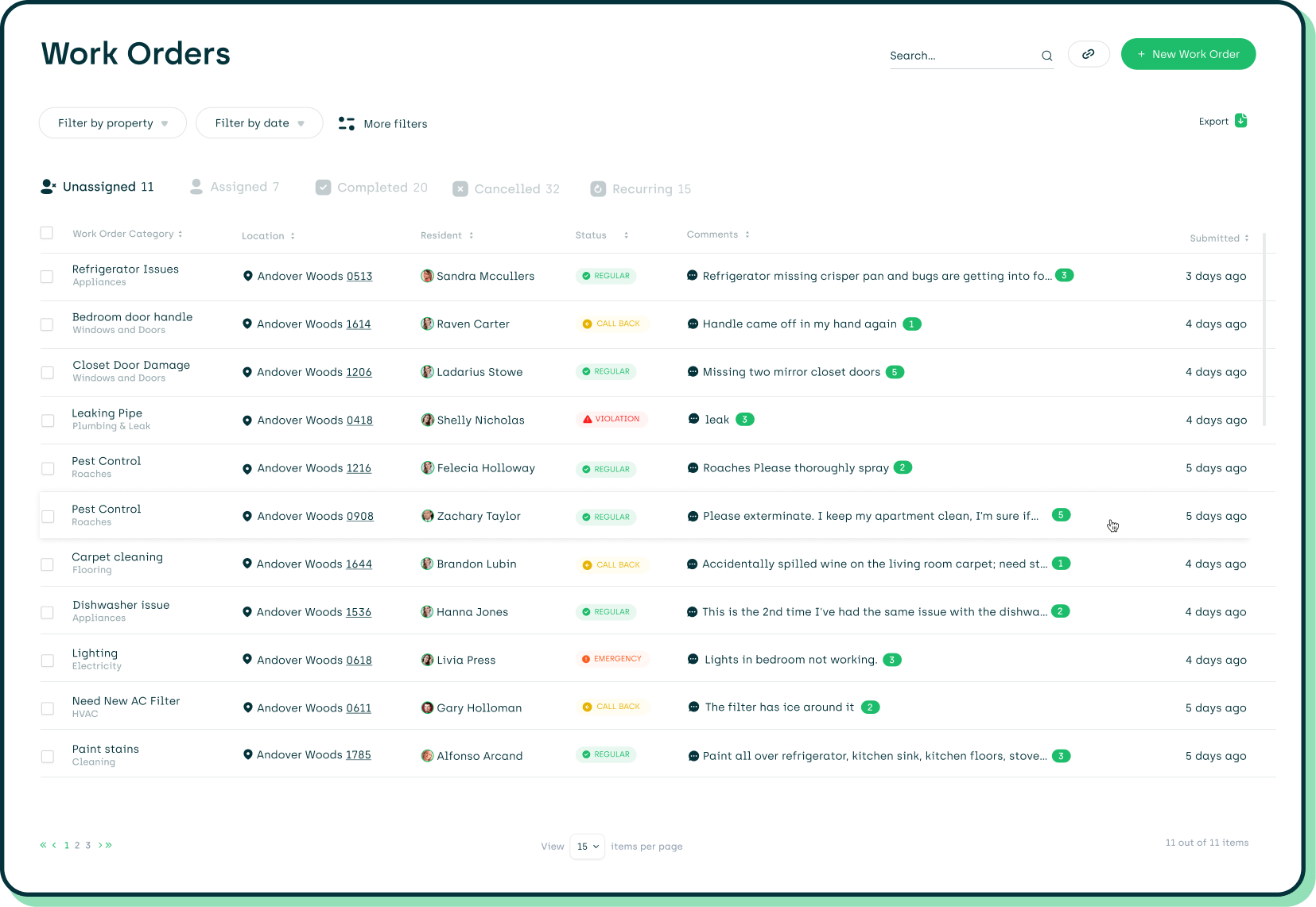Image resolution: width=1316 pixels, height=907 pixels.
Task: Open the Andover Woods 1614 unit link
Action: (359, 324)
